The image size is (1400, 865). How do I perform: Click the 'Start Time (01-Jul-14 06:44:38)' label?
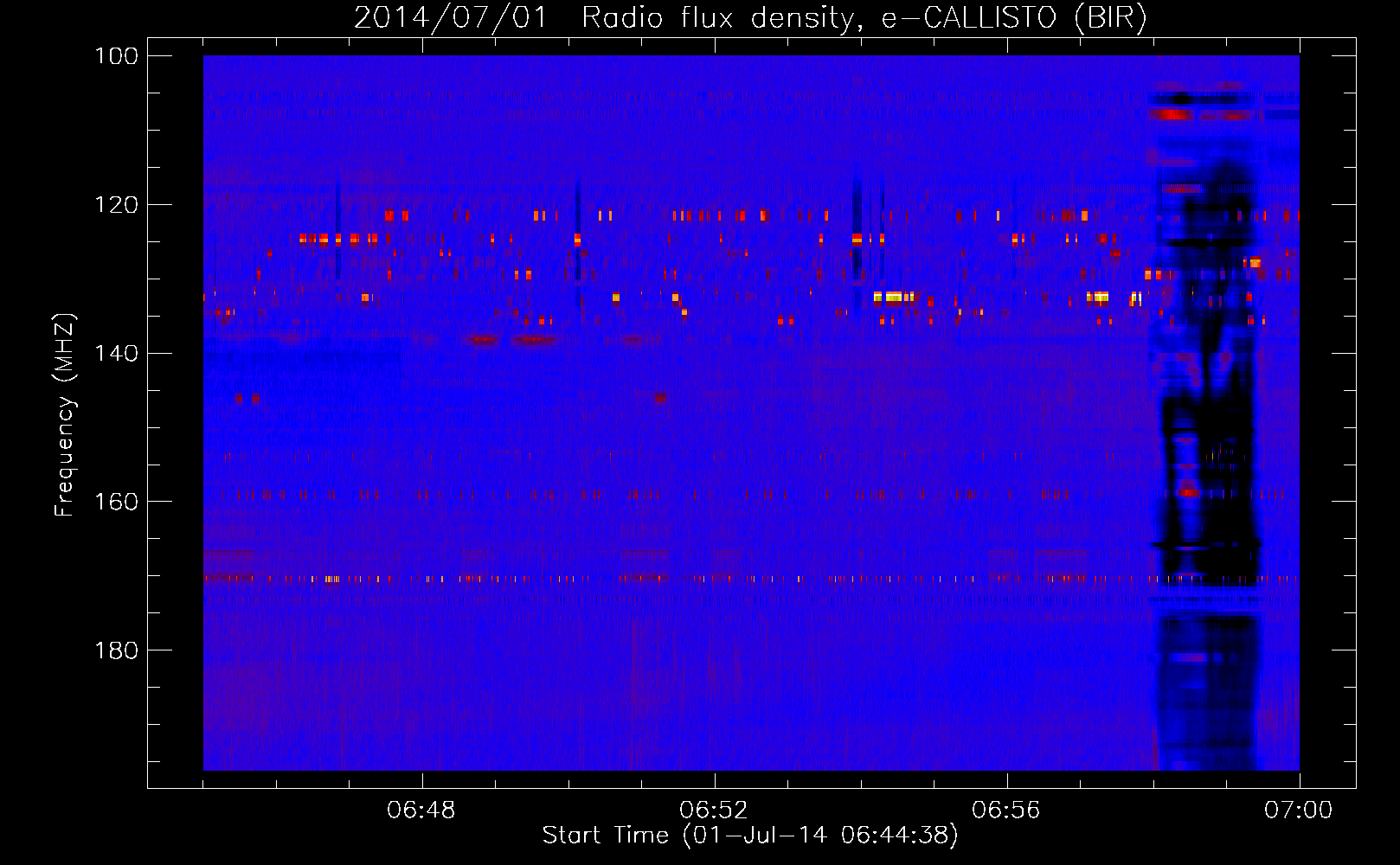[x=750, y=836]
